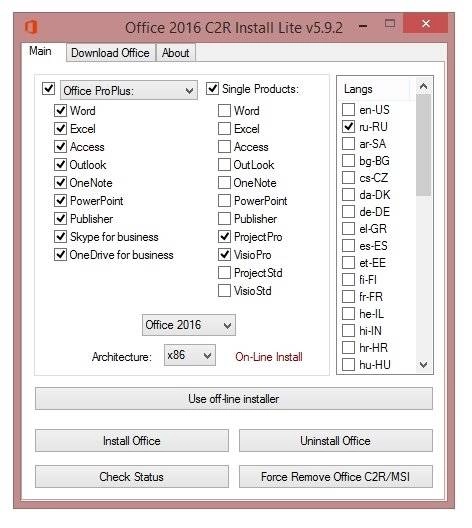Uncheck PowerPoint under Office ProPlus

(61, 201)
